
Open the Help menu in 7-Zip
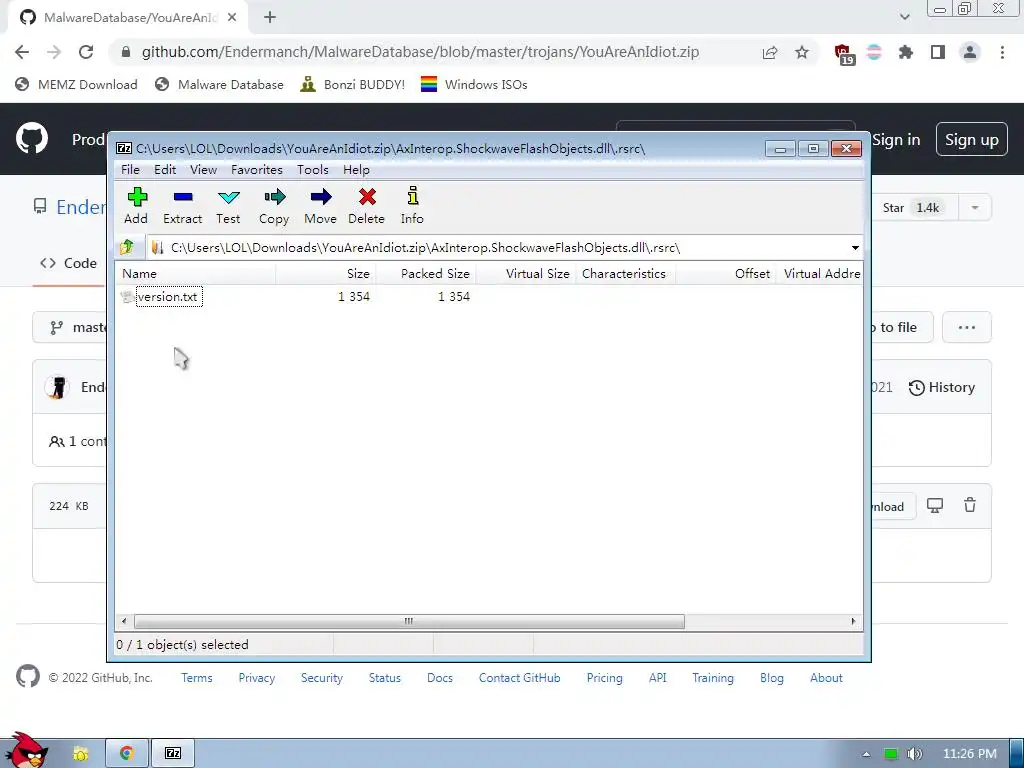(x=356, y=170)
